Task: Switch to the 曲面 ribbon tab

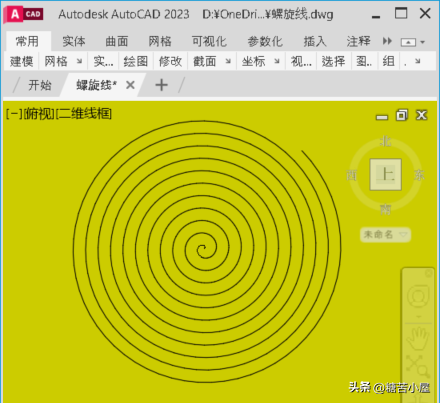Action: click(117, 41)
